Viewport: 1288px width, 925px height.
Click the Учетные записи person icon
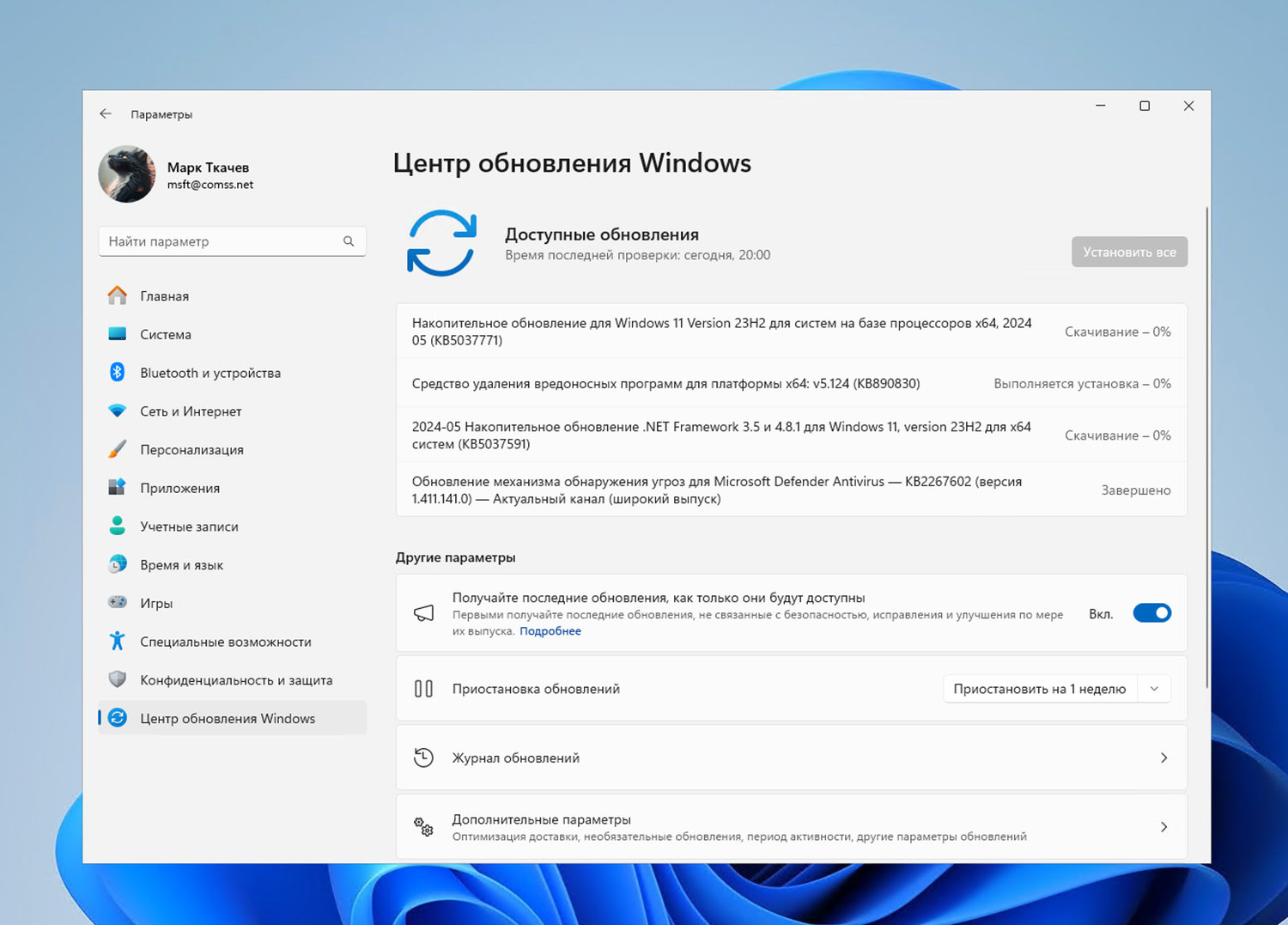pyautogui.click(x=118, y=526)
